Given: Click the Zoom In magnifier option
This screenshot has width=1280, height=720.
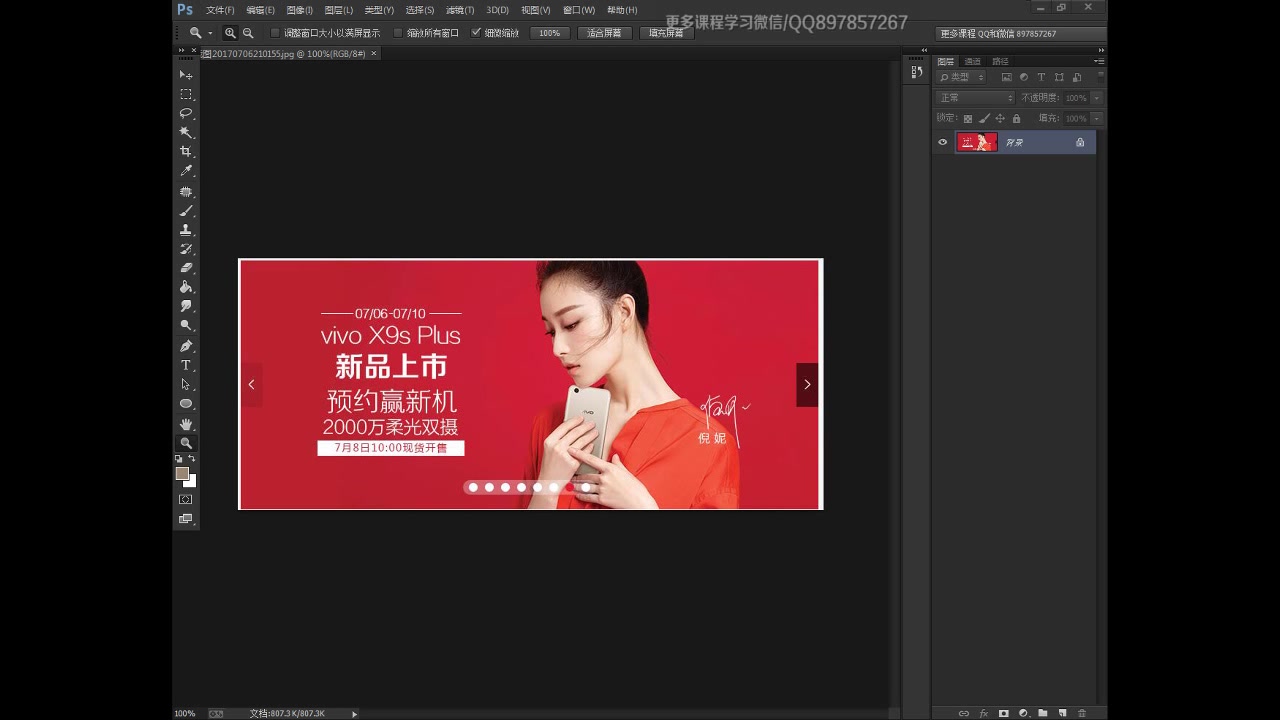Looking at the screenshot, I should point(230,33).
